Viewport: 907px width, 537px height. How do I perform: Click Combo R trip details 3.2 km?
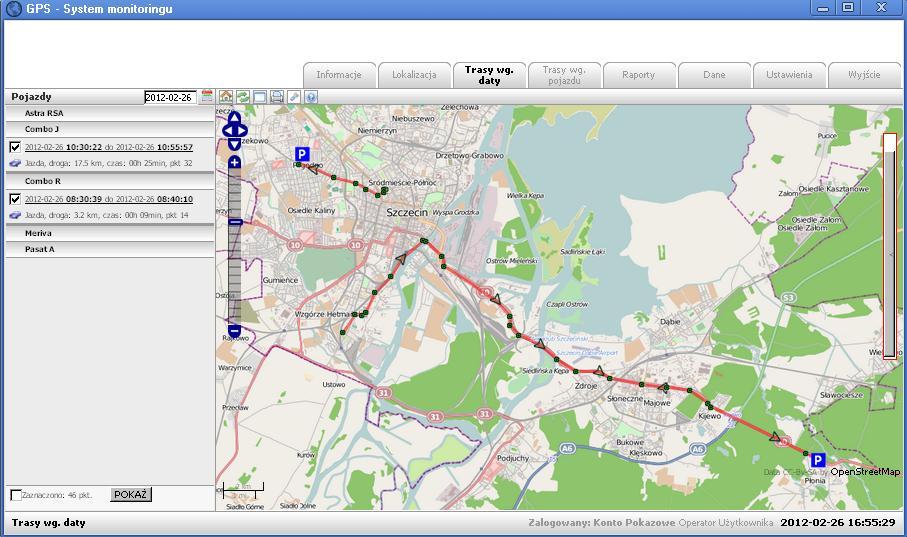(x=106, y=215)
